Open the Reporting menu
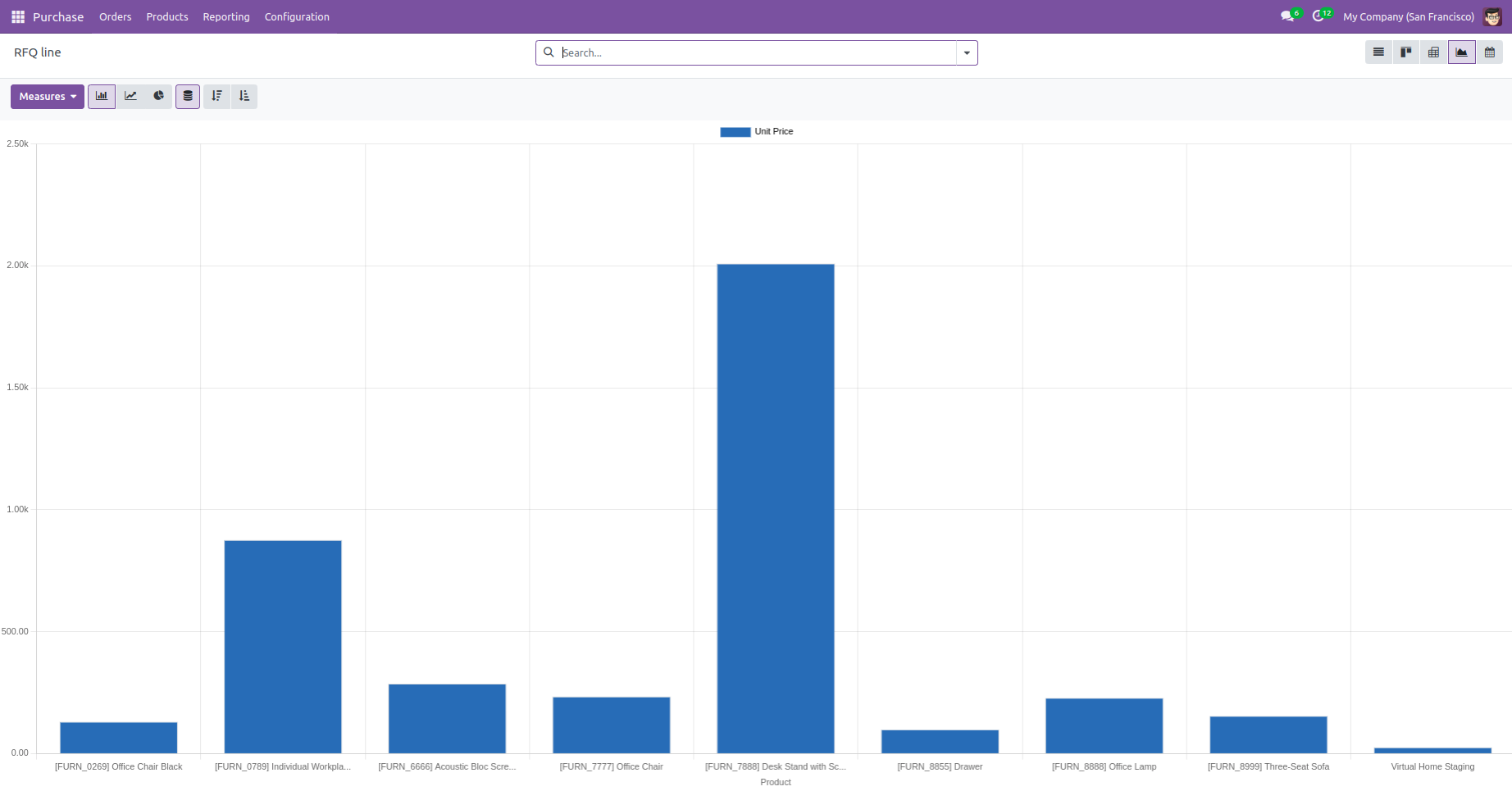This screenshot has width=1512, height=791. tap(226, 17)
